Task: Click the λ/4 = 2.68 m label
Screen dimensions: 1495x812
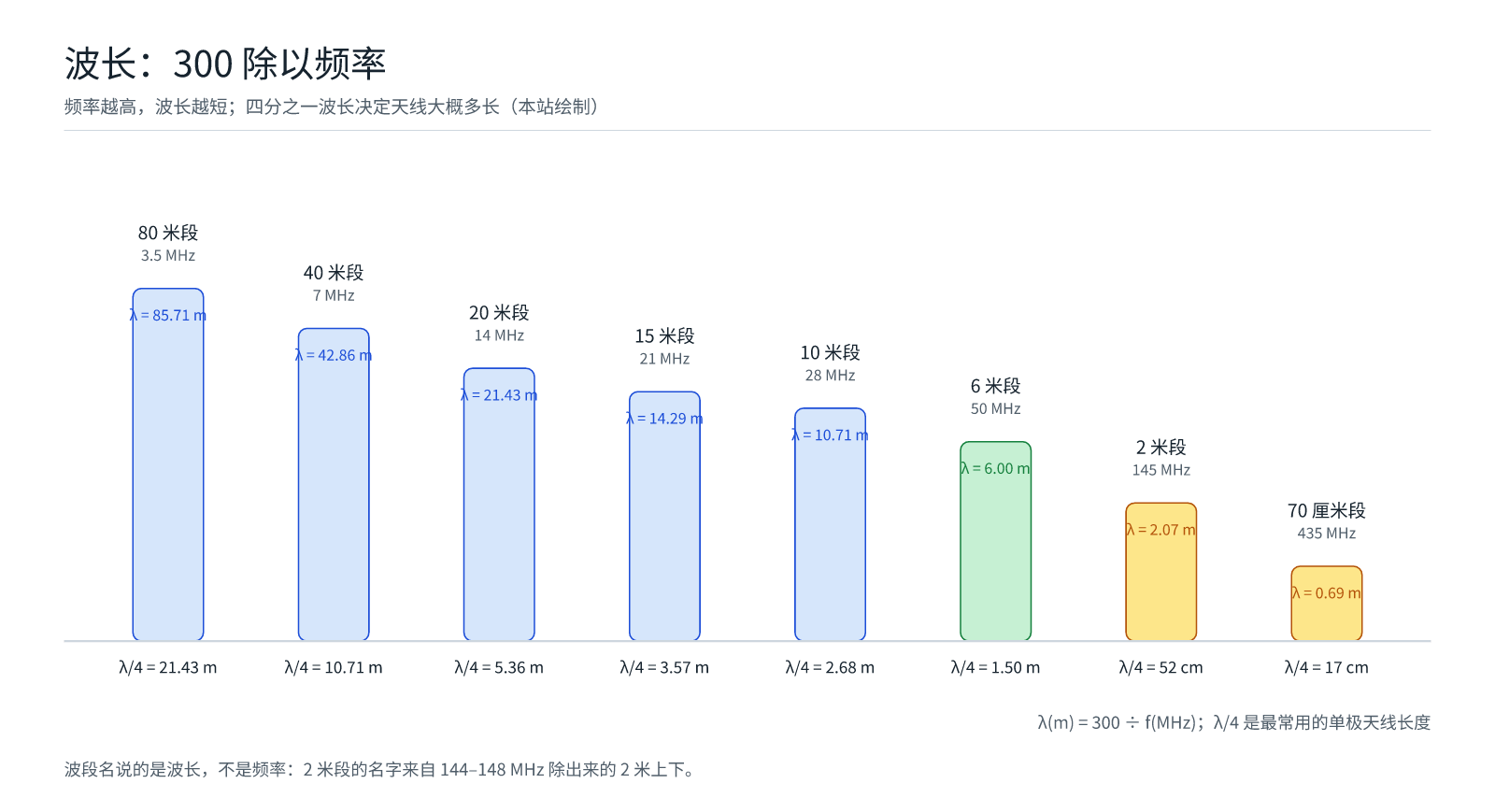Action: coord(830,667)
